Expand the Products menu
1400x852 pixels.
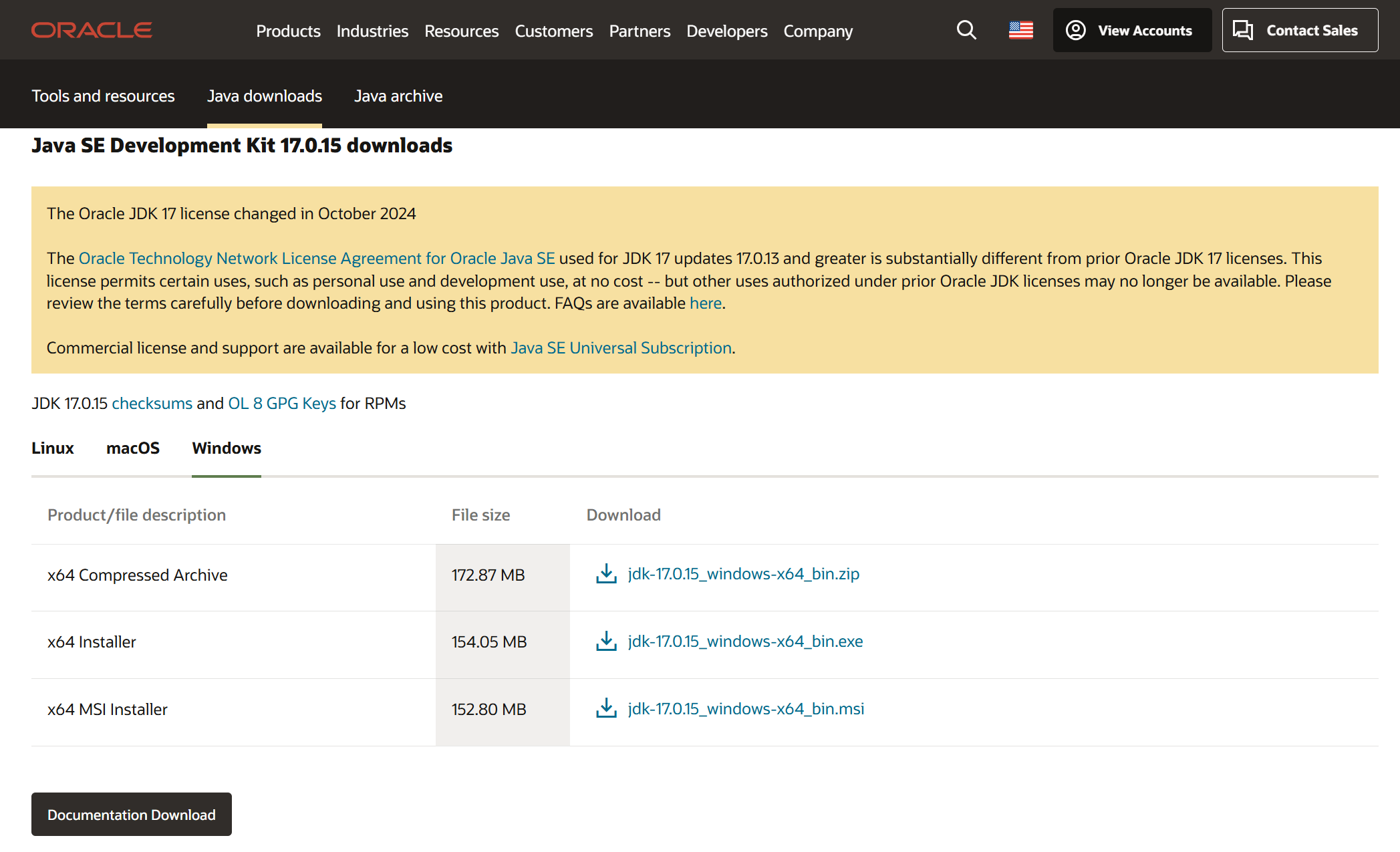pos(288,31)
